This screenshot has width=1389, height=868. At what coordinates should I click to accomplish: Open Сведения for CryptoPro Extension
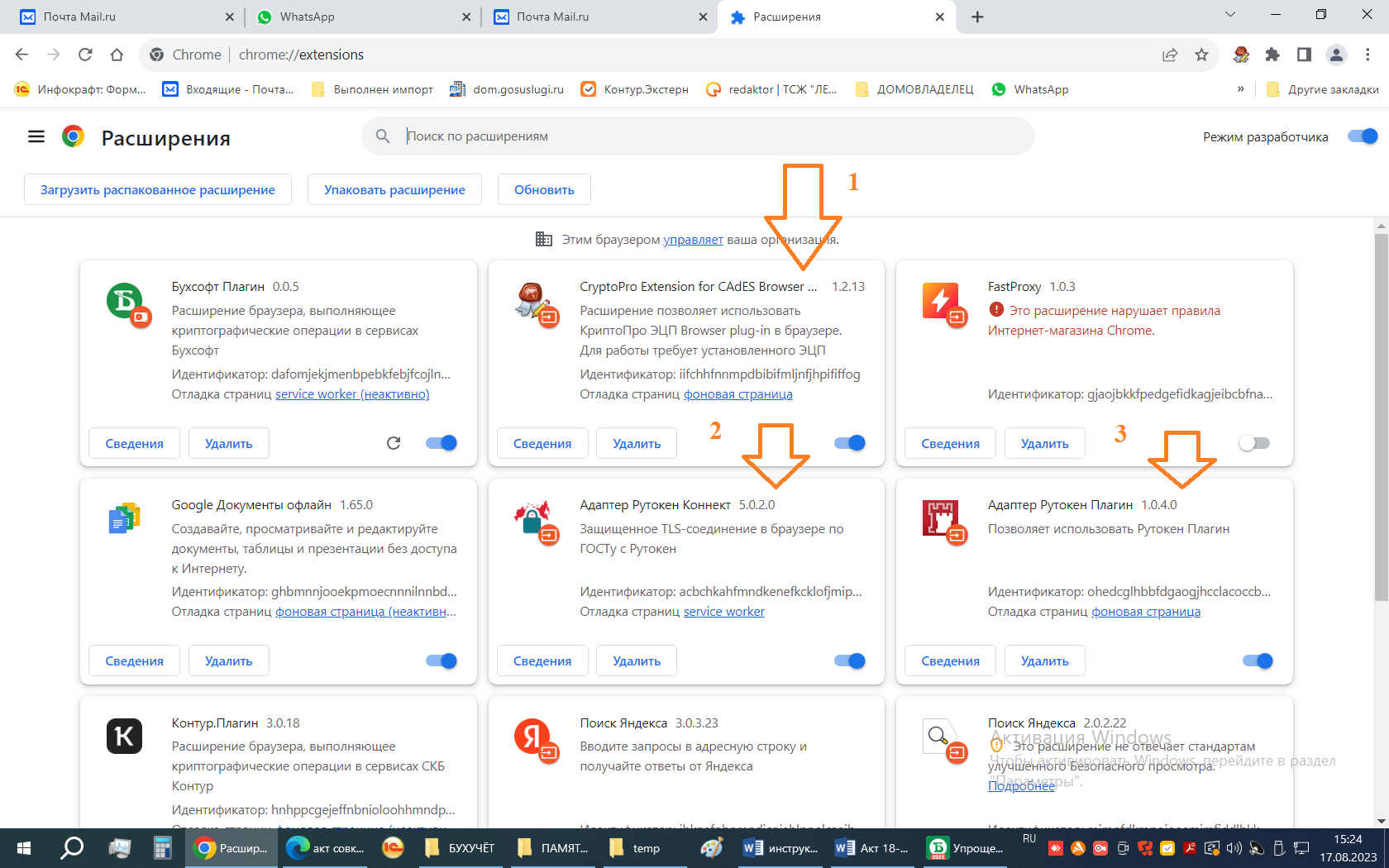coord(542,443)
